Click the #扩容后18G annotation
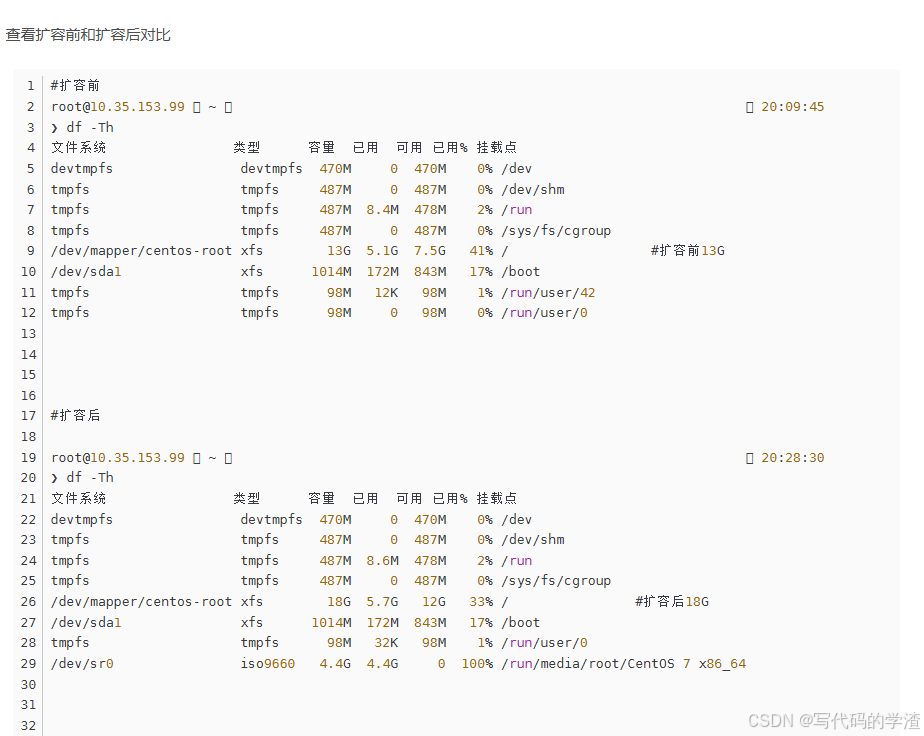The width and height of the screenshot is (924, 736). 671,602
